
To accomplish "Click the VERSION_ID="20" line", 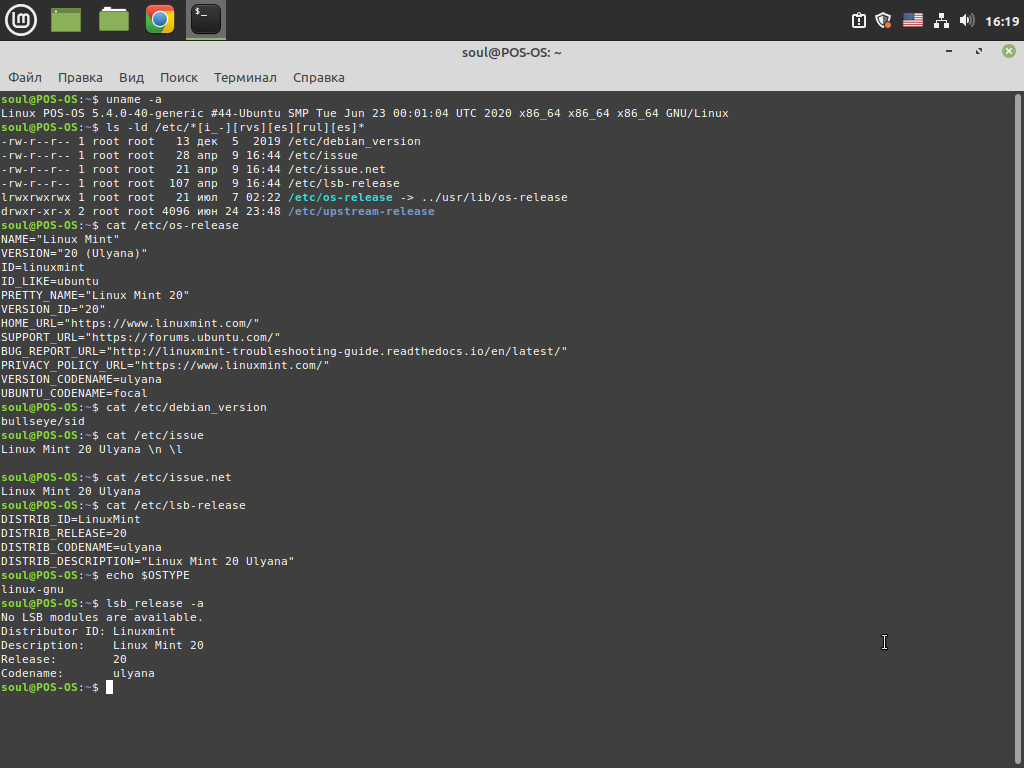I will pos(53,310).
